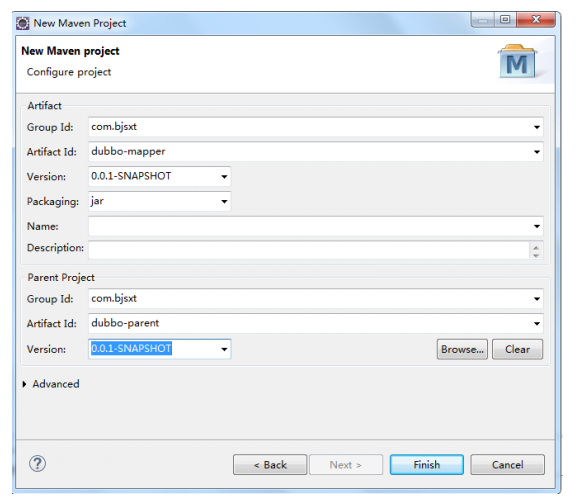Click the Finish button
The width and height of the screenshot is (583, 503).
(x=427, y=465)
